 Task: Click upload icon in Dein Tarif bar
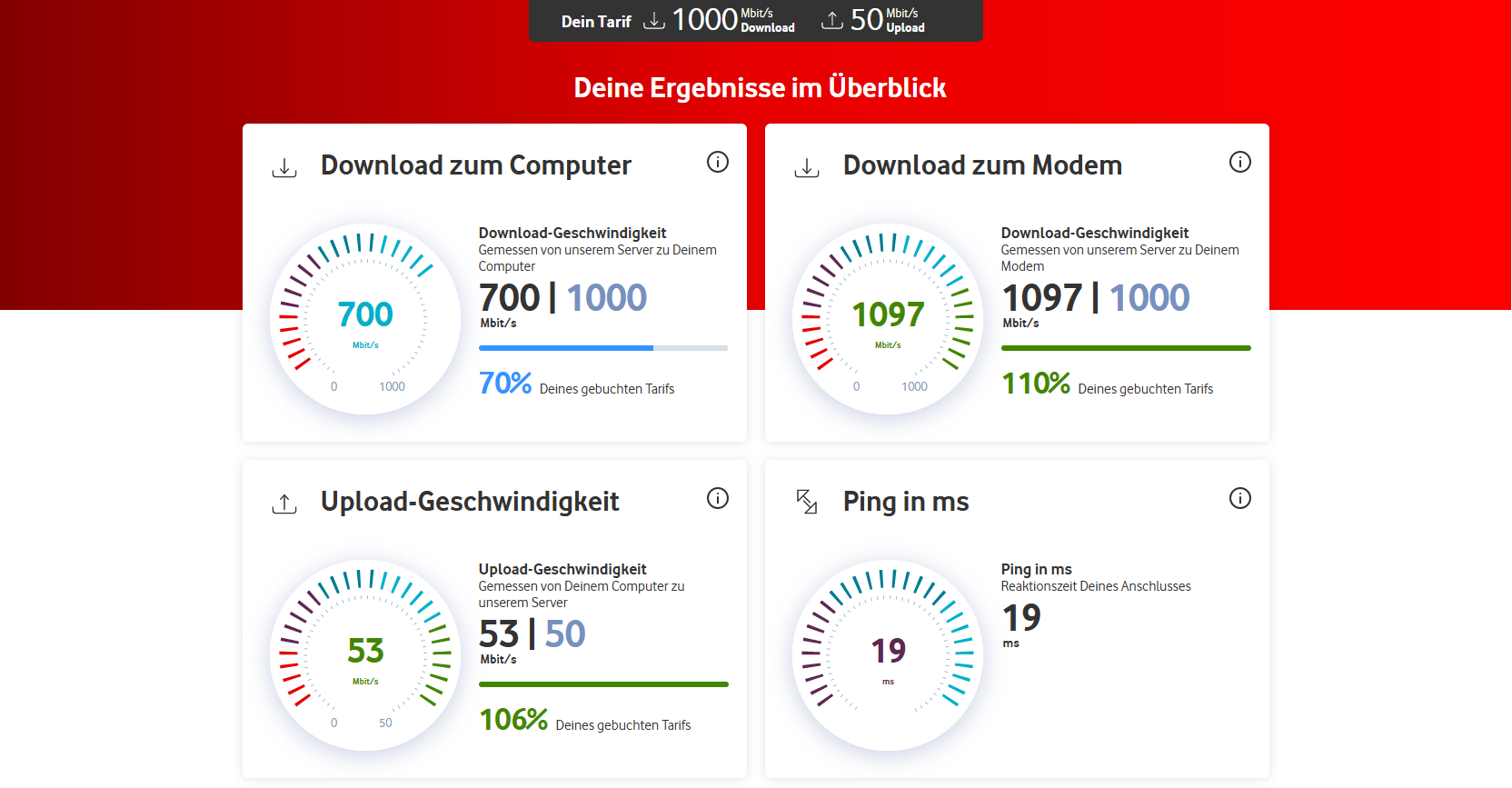(832, 20)
